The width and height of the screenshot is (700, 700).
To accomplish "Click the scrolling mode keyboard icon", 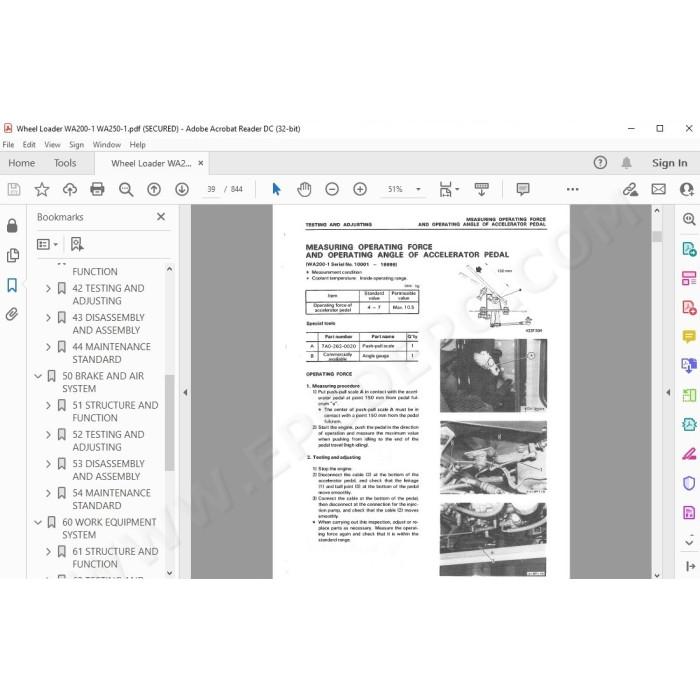I will pos(482,189).
